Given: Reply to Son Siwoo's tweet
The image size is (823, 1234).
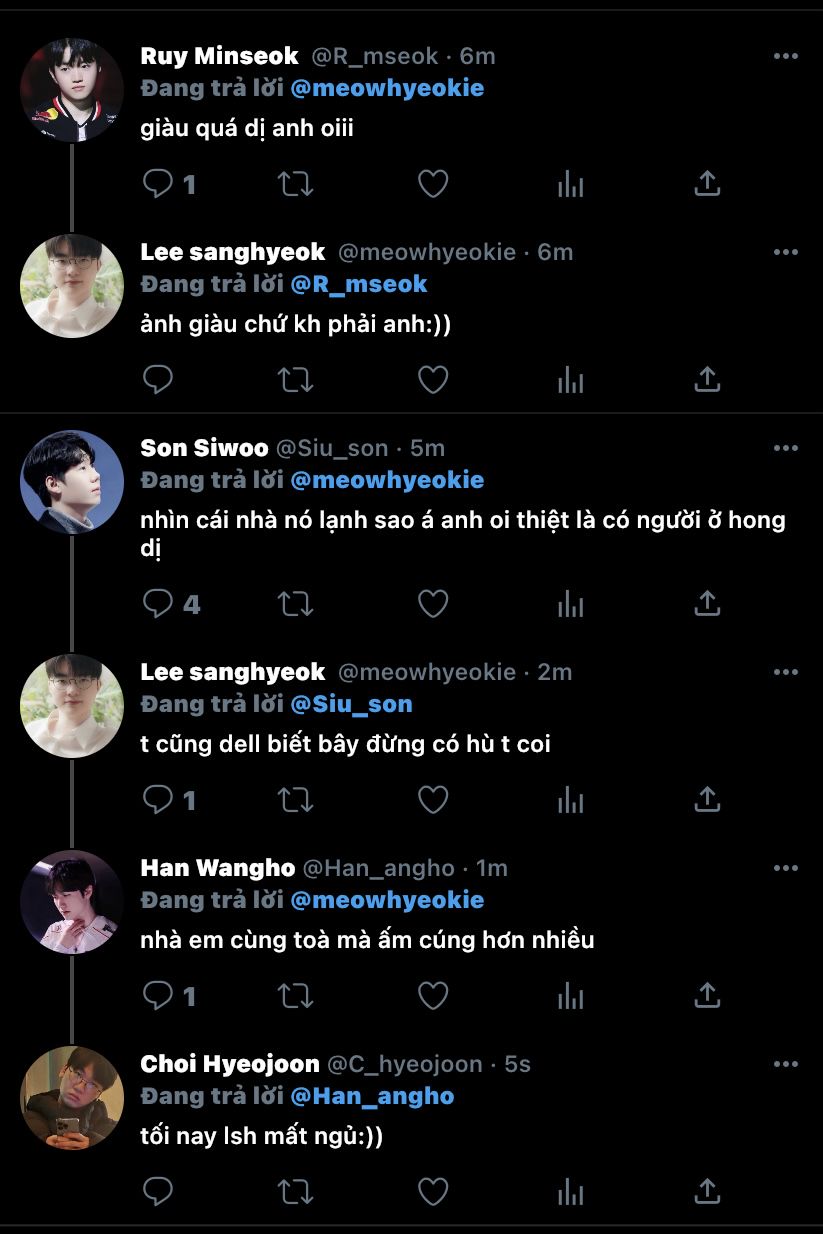Looking at the screenshot, I should click(158, 604).
